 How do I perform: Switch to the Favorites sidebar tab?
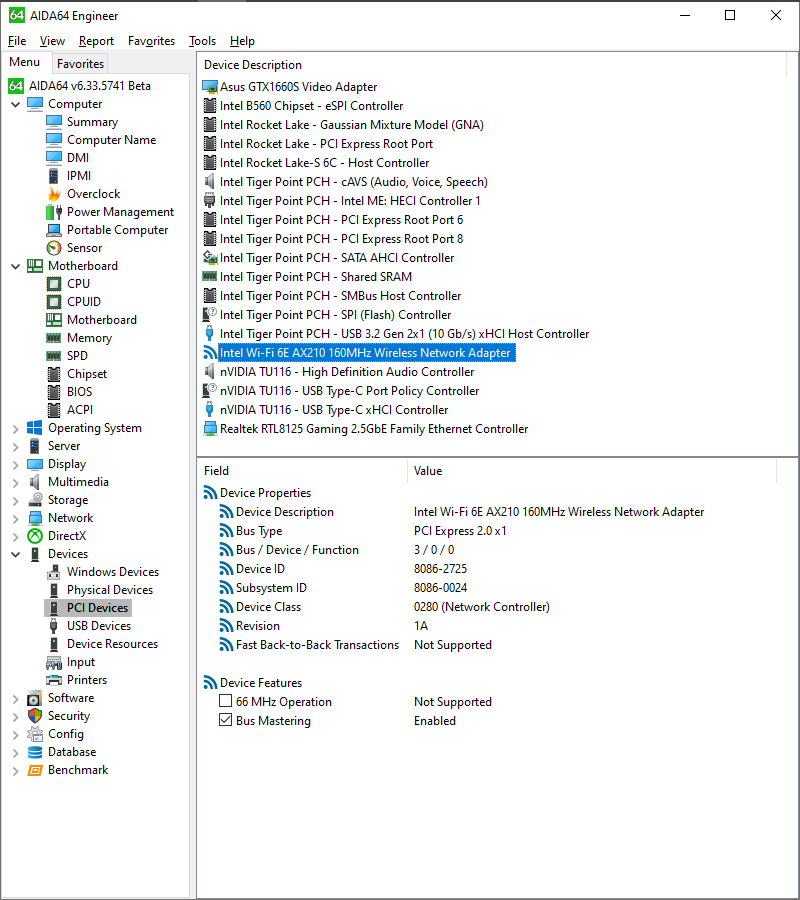[x=80, y=64]
